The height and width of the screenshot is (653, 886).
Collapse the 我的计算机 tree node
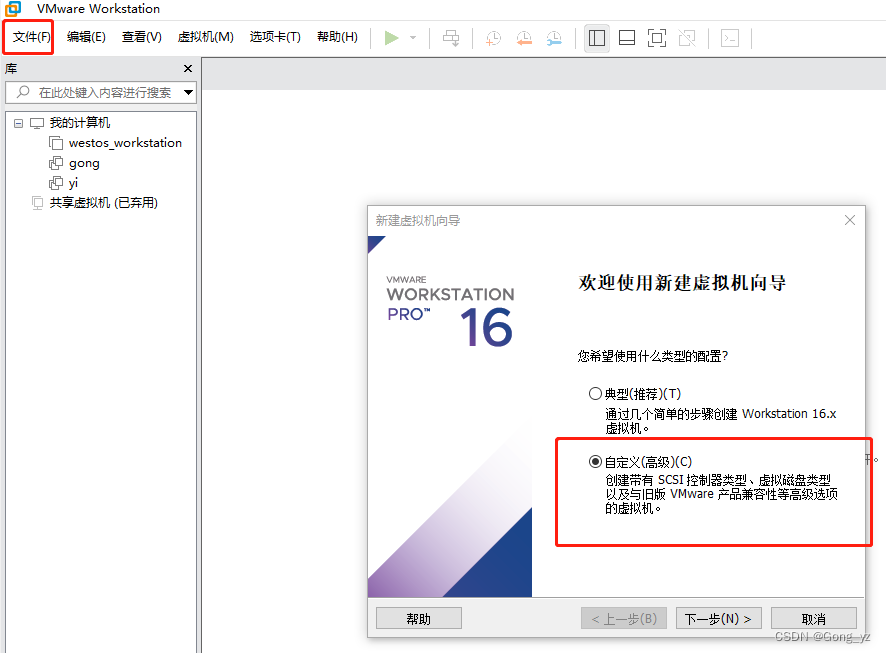19,123
